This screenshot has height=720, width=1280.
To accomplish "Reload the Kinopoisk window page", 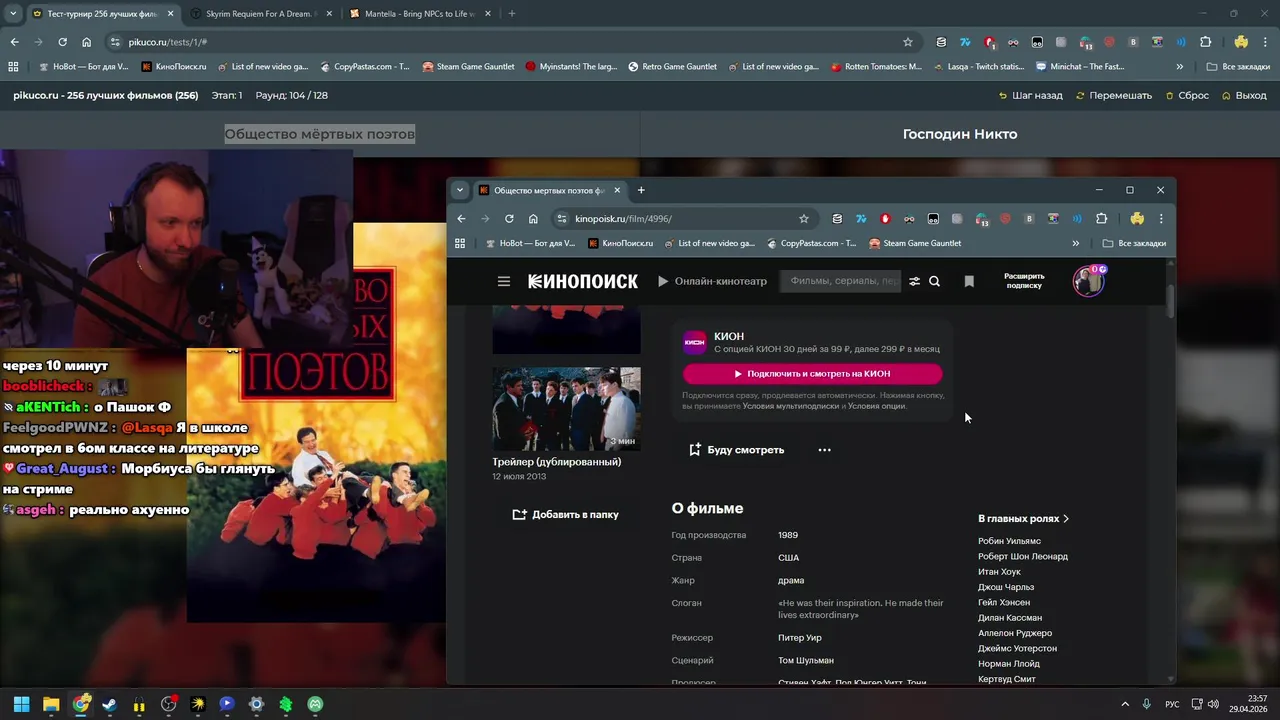I will [x=509, y=219].
